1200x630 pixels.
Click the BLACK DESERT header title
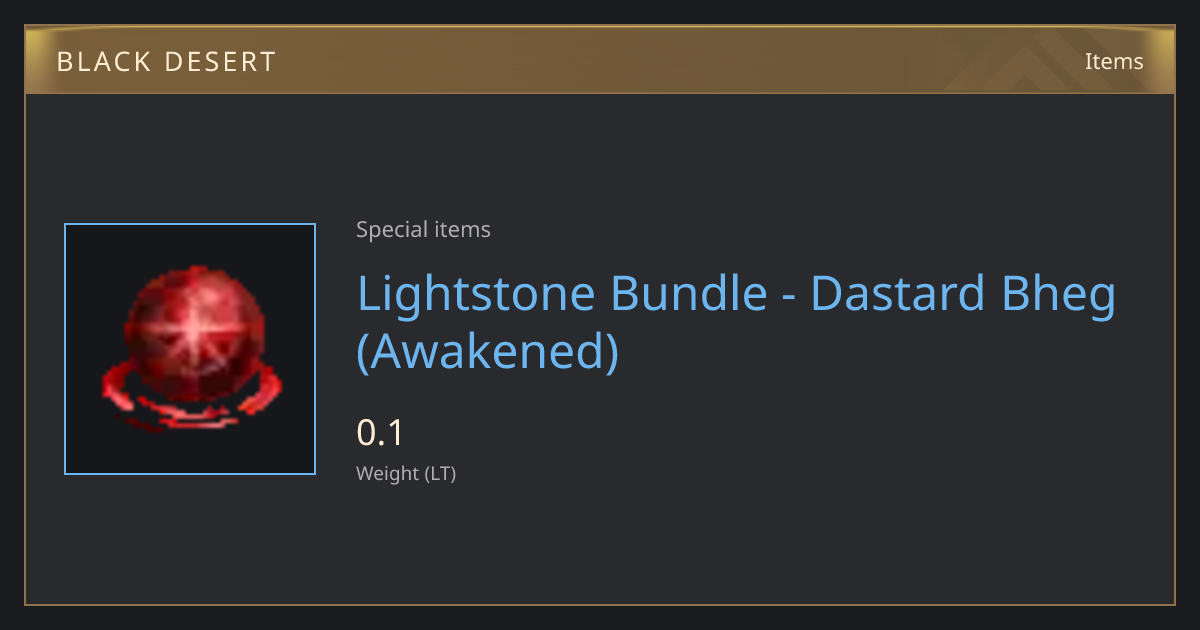coord(166,62)
